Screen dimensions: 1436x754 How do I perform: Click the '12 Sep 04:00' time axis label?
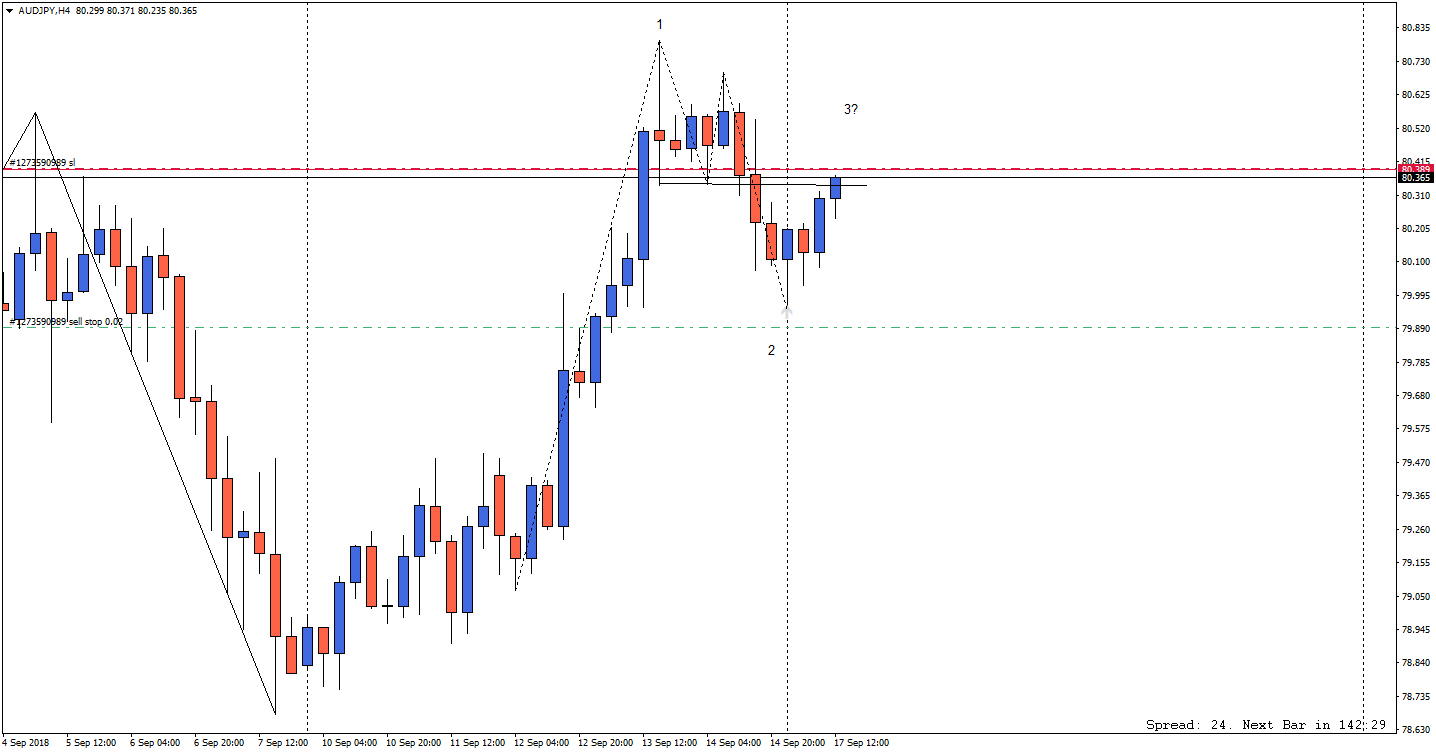(x=542, y=743)
